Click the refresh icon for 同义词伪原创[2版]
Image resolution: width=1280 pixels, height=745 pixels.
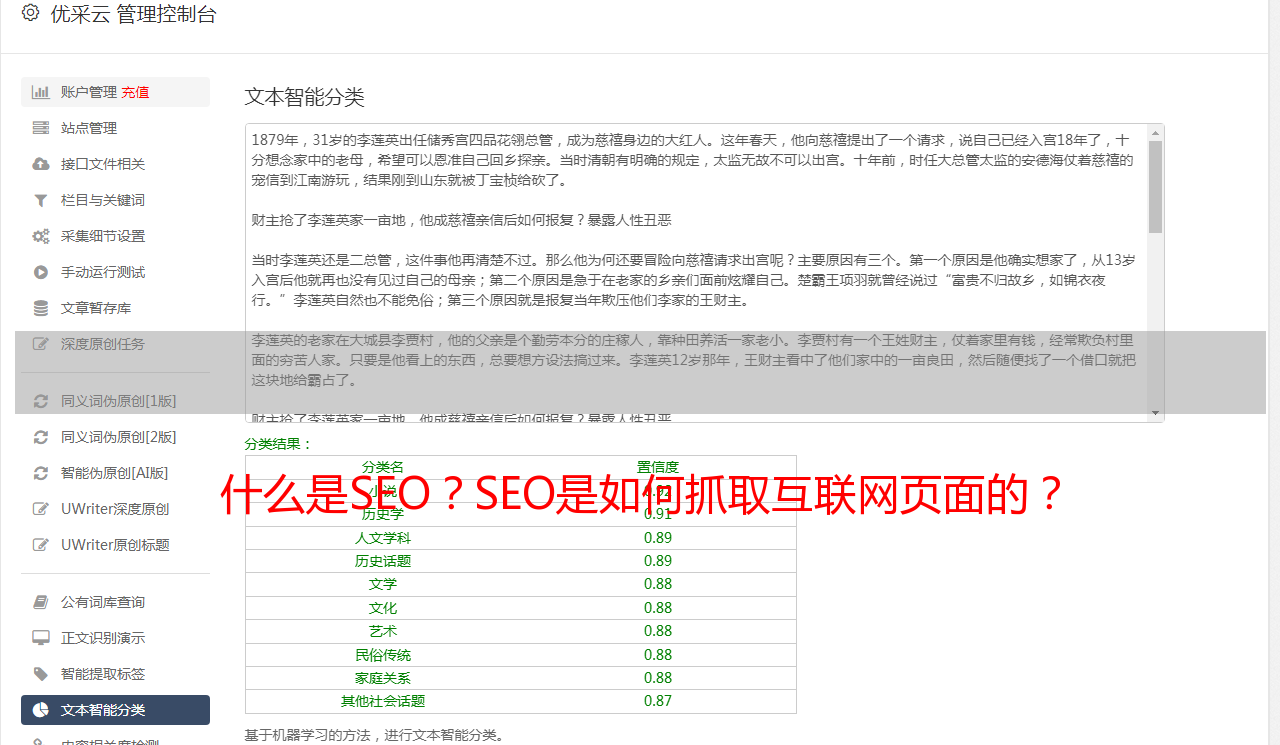click(41, 437)
